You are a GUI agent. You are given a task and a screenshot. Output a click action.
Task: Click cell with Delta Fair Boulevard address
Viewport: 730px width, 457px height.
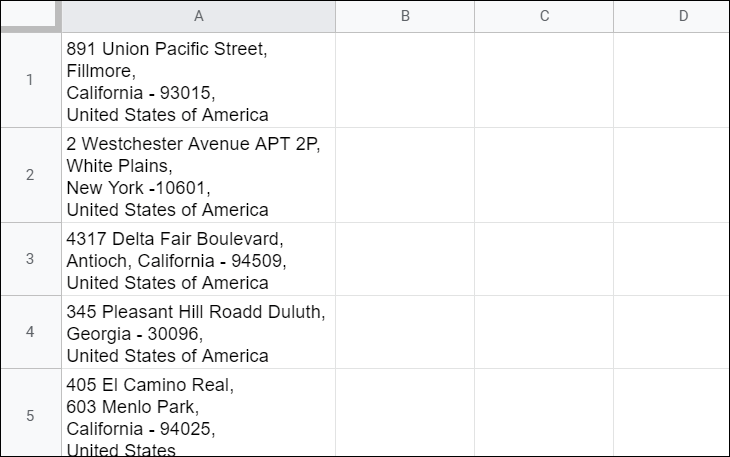tap(198, 259)
